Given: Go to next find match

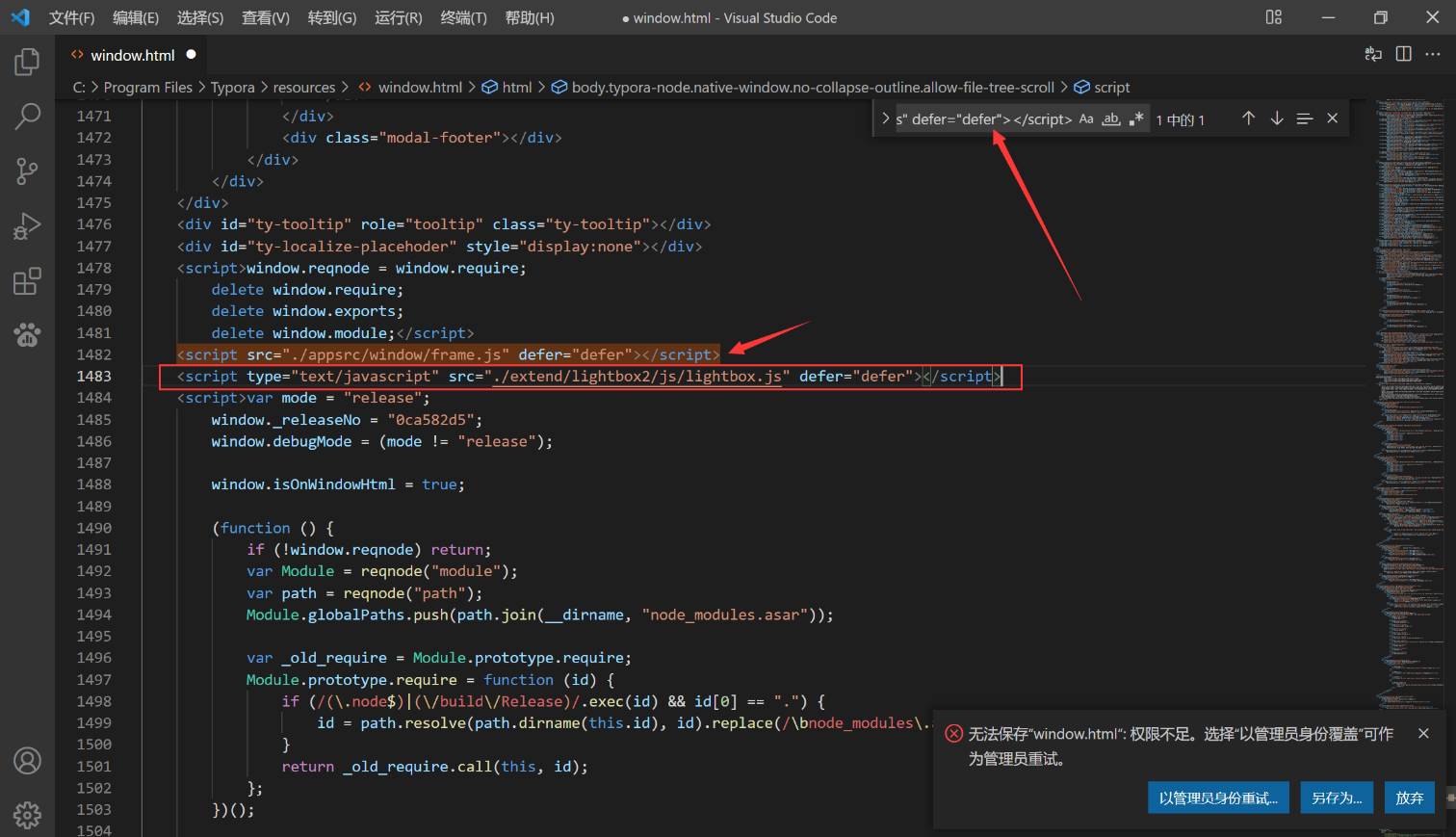Looking at the screenshot, I should [x=1277, y=118].
